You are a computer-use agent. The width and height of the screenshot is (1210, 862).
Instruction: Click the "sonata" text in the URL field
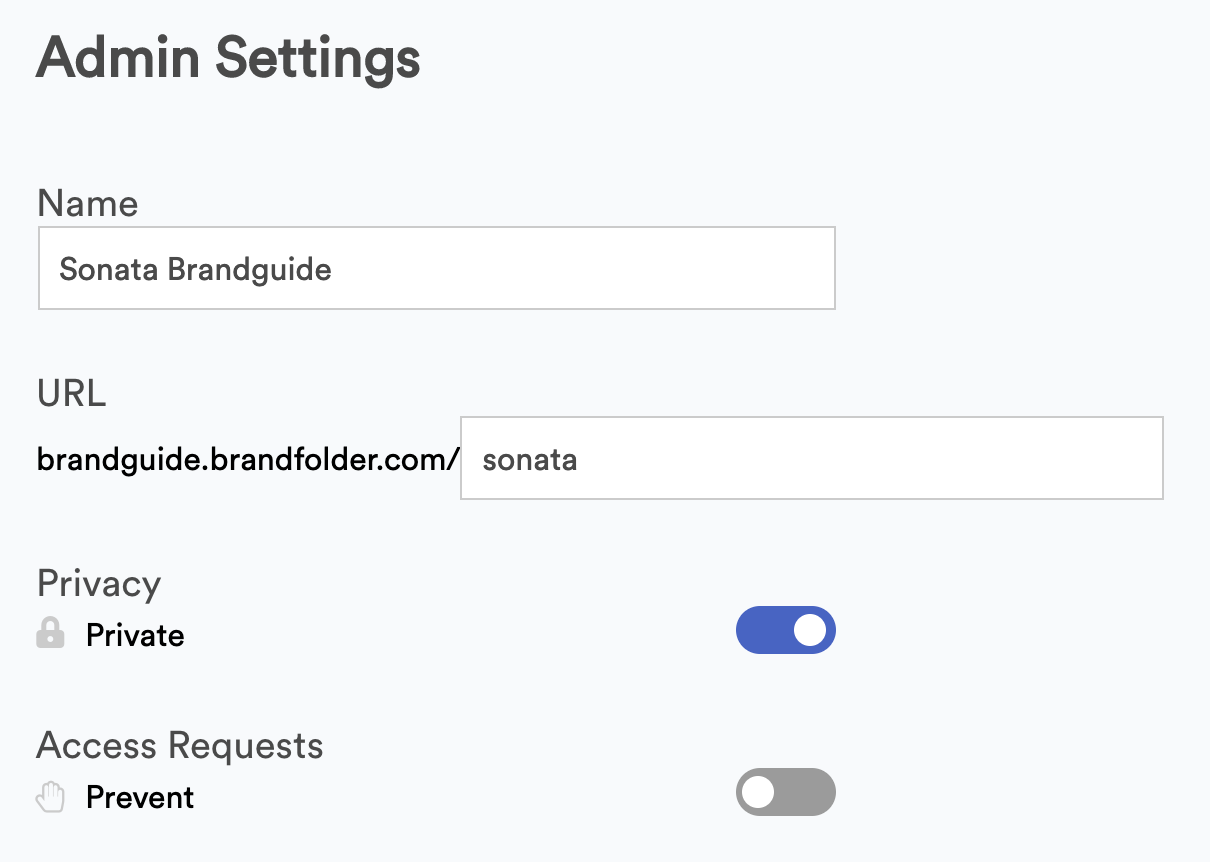[529, 459]
